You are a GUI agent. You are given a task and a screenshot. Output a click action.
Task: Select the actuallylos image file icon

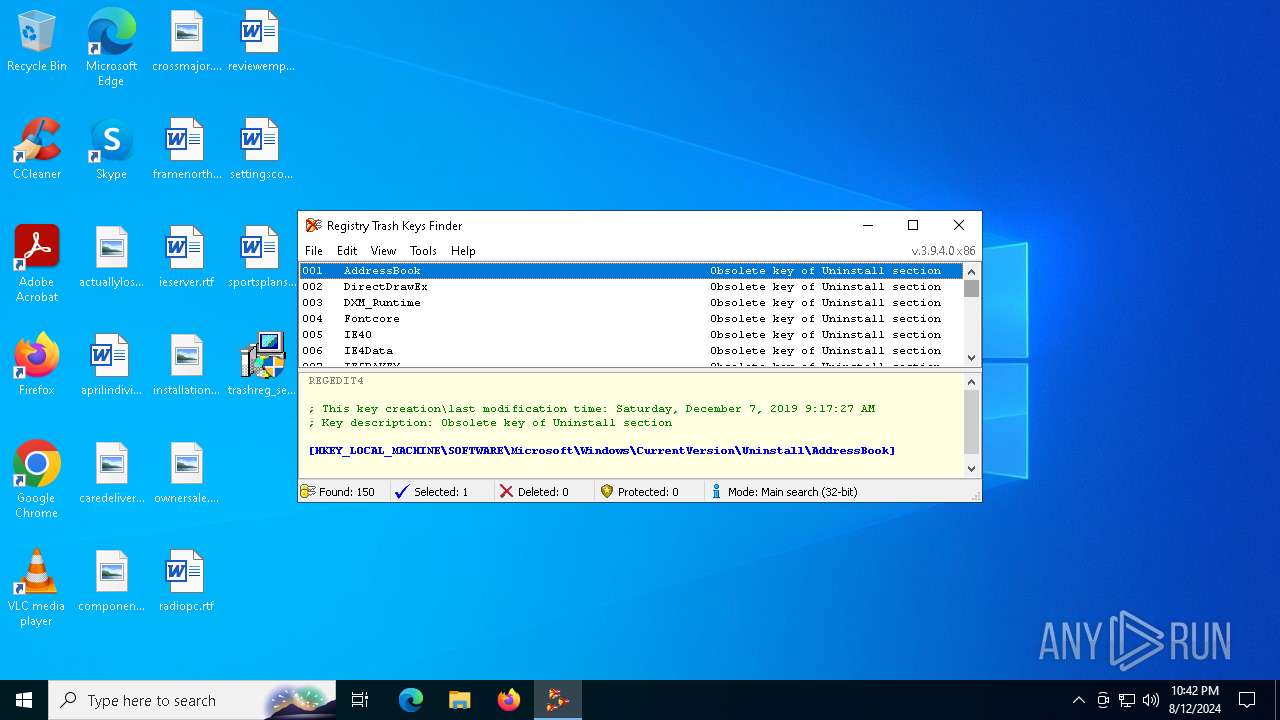click(111, 258)
